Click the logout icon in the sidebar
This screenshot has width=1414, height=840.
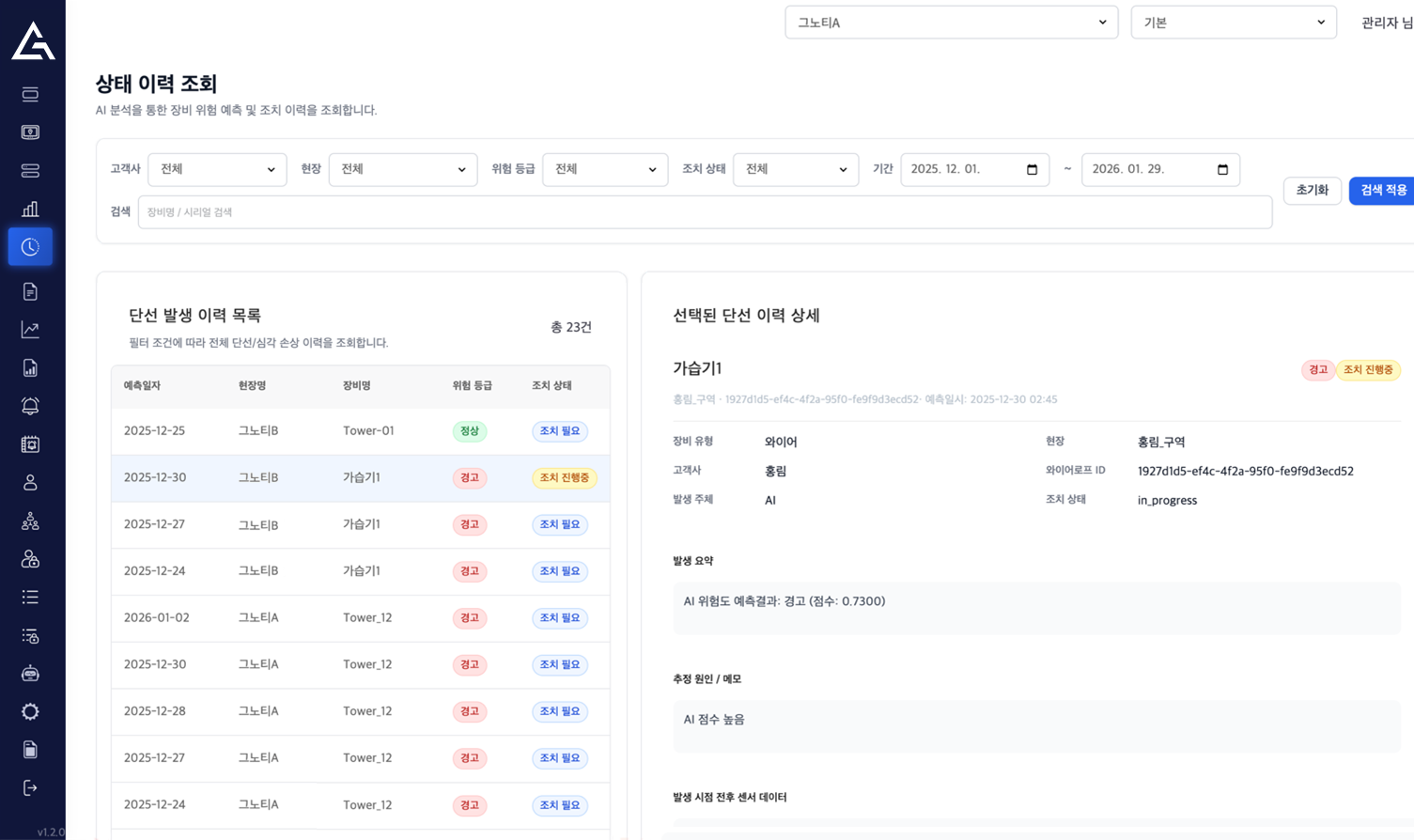pos(30,787)
